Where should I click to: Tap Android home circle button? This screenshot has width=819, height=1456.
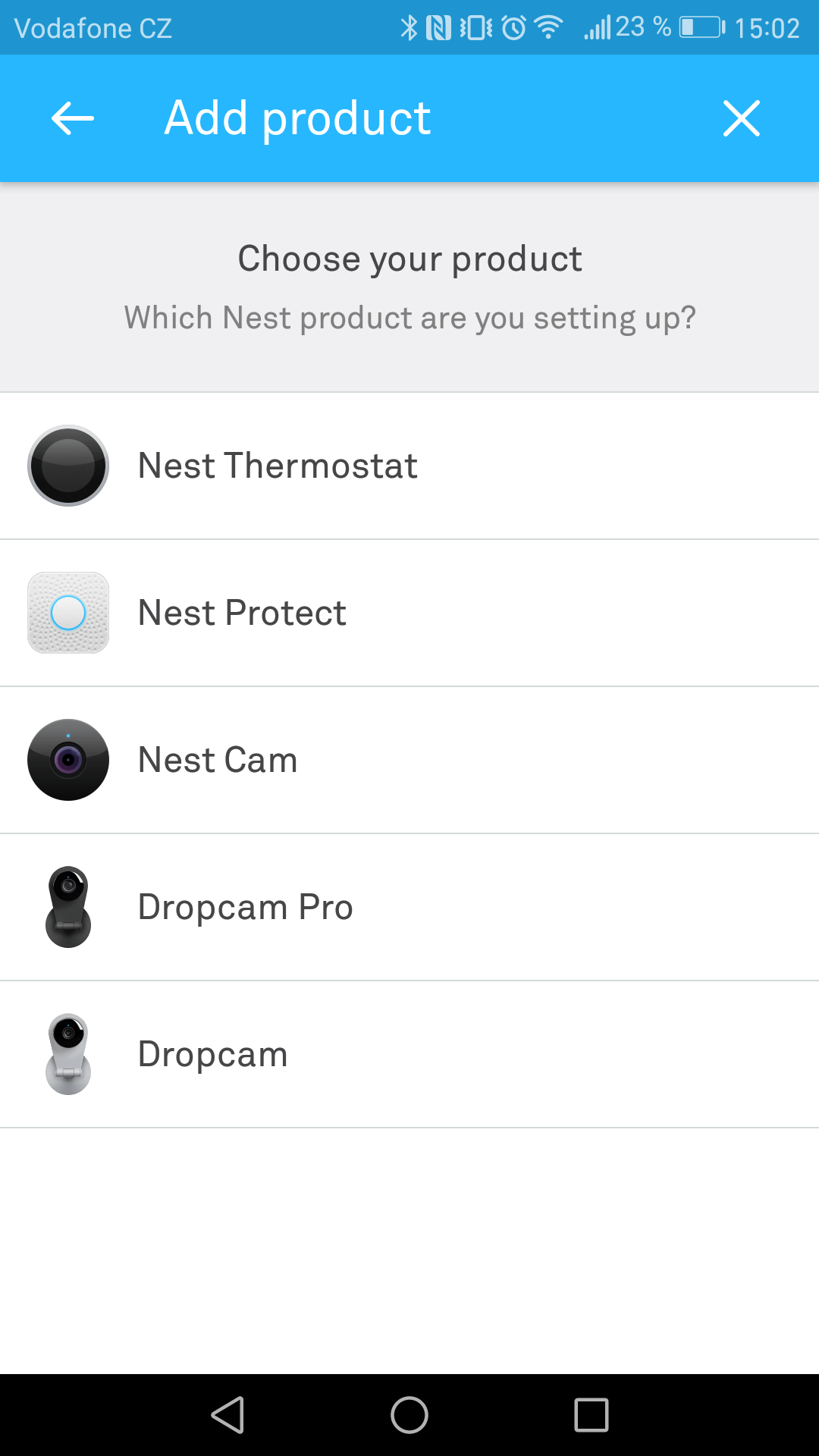(409, 1415)
